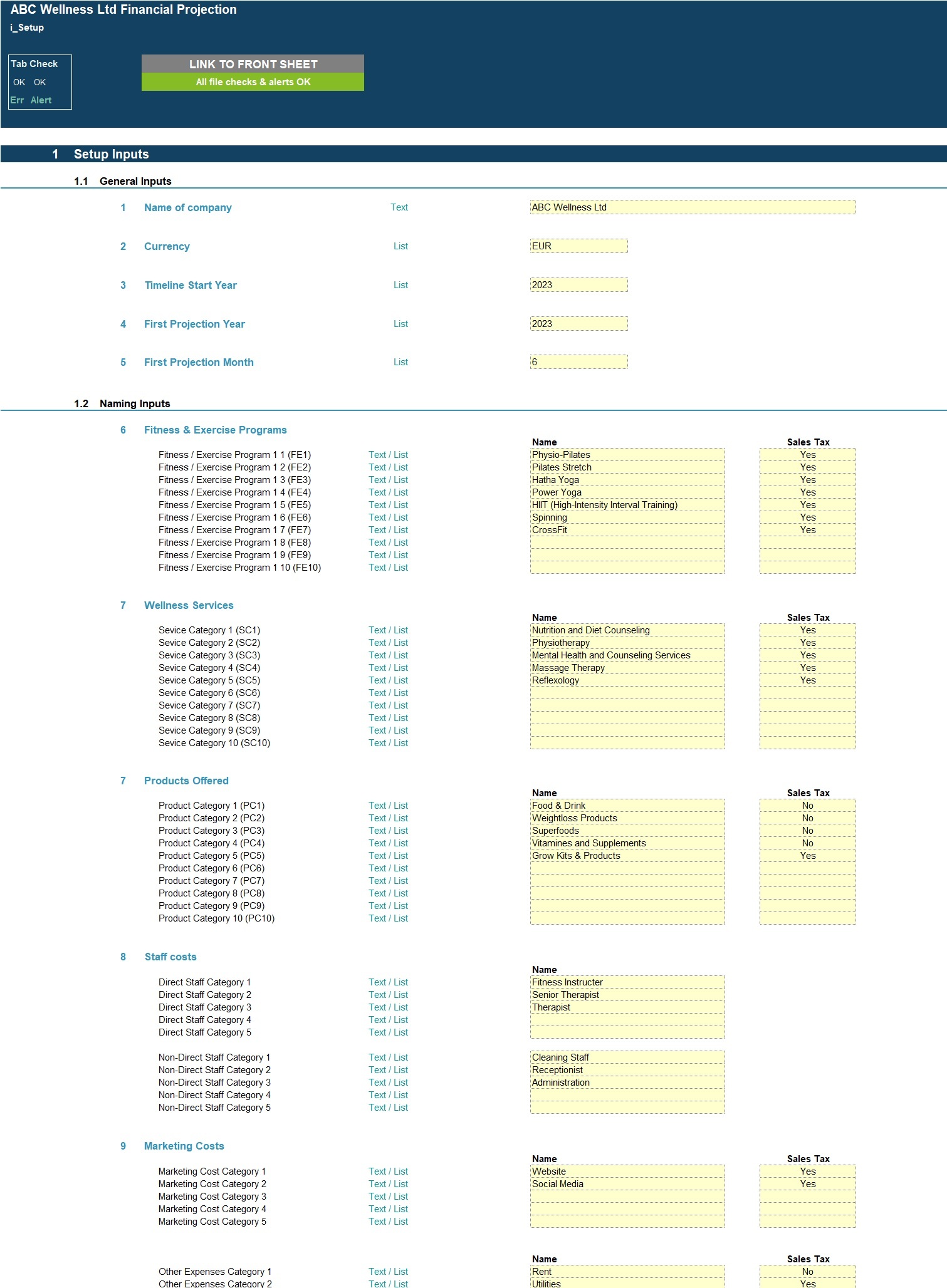
Task: Click empty name cell for Direct Staff Category 5
Action: pyautogui.click(x=627, y=1032)
